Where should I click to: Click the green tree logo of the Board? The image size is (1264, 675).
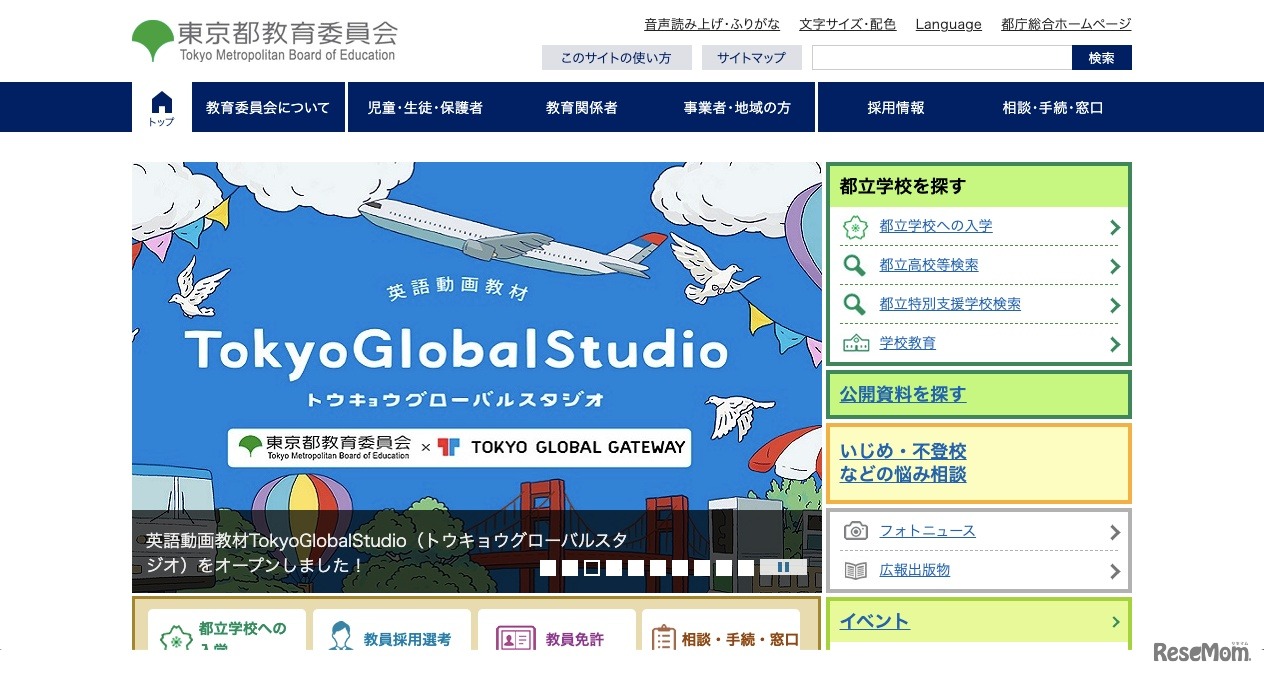coord(152,38)
